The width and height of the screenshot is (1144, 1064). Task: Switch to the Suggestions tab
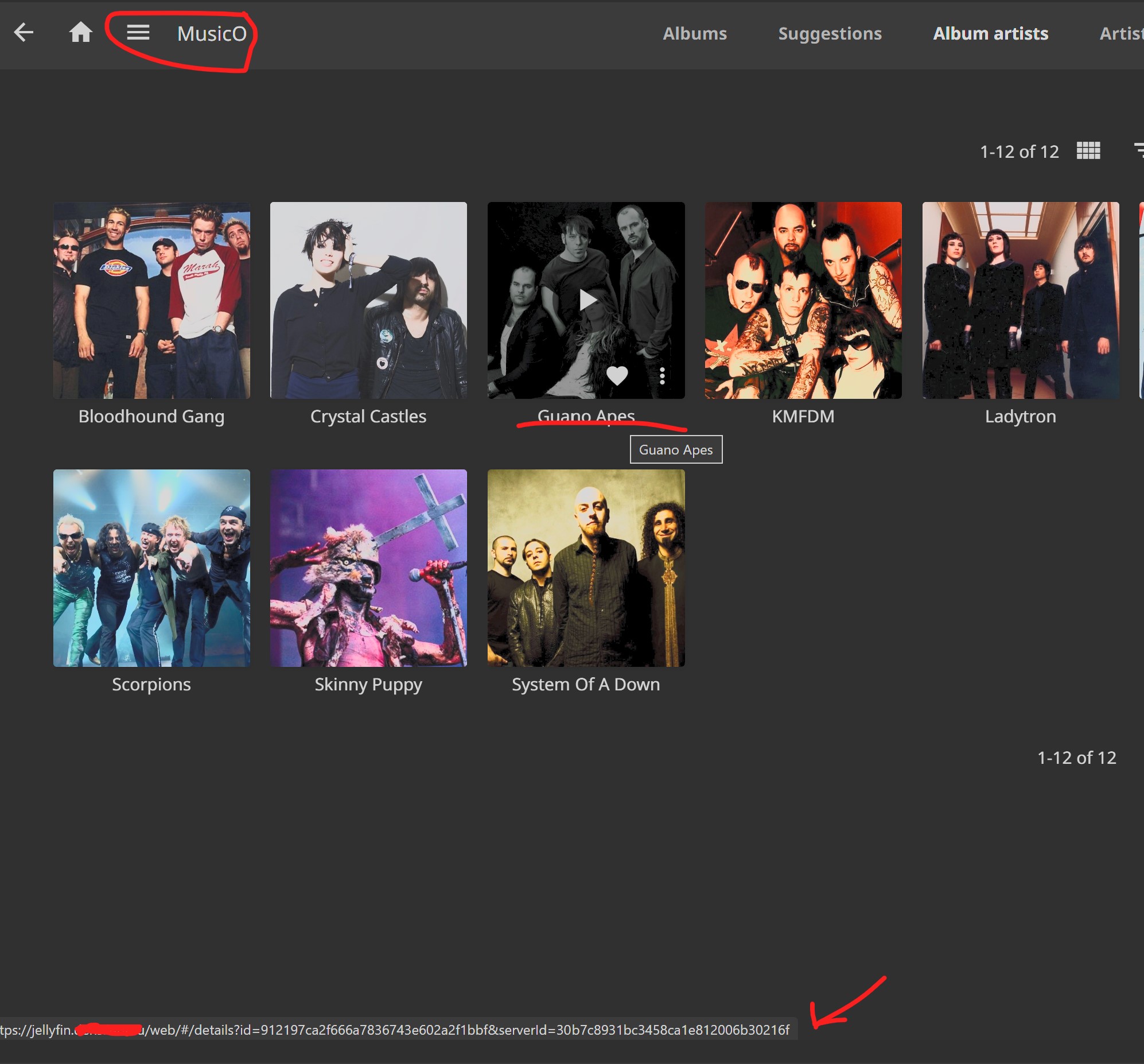click(x=830, y=33)
